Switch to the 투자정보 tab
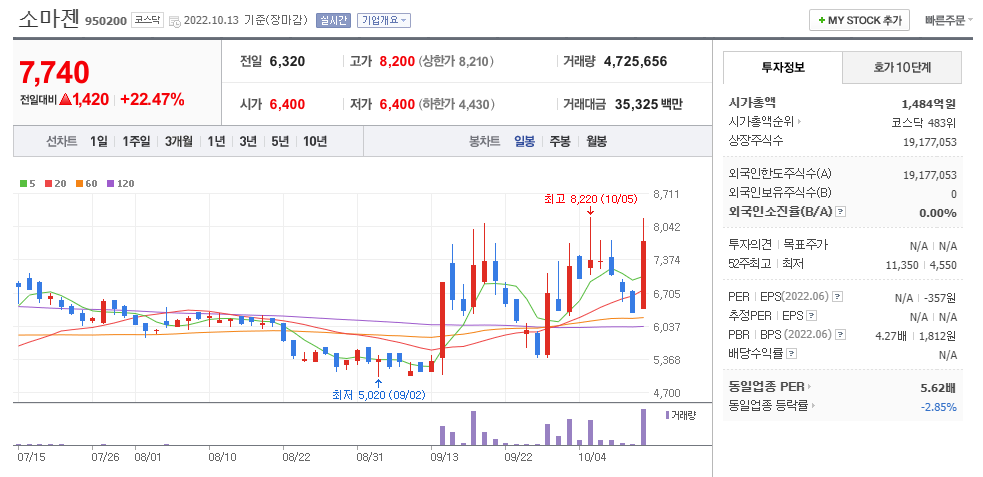This screenshot has height=477, width=983. click(x=782, y=67)
